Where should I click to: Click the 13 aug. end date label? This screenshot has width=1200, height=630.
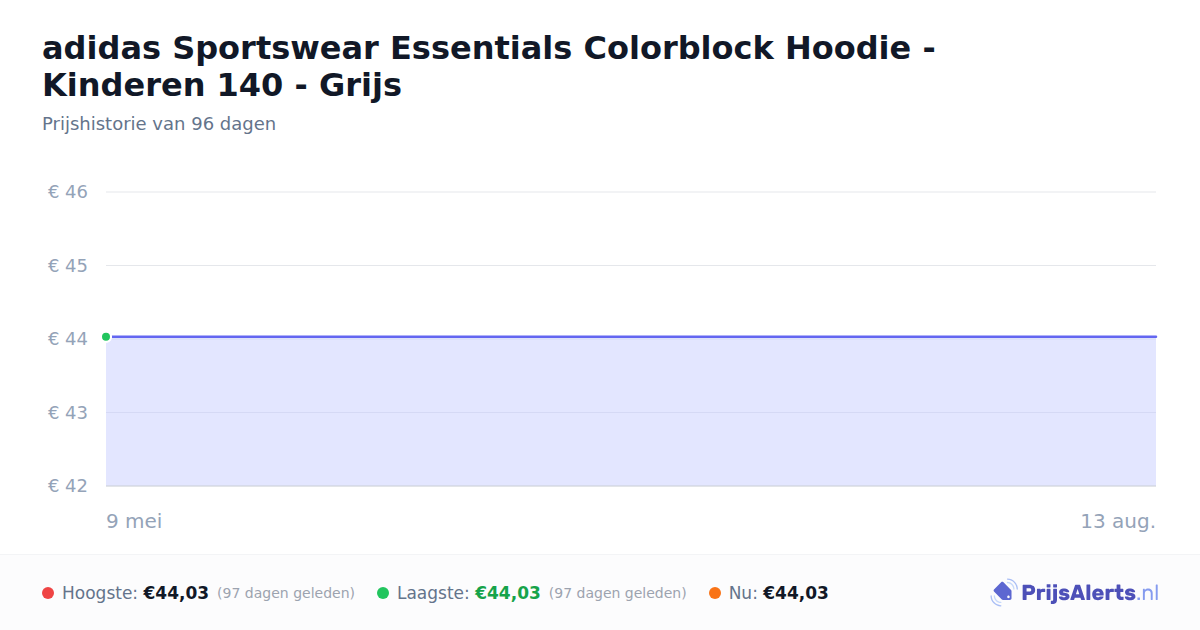coord(1118,521)
